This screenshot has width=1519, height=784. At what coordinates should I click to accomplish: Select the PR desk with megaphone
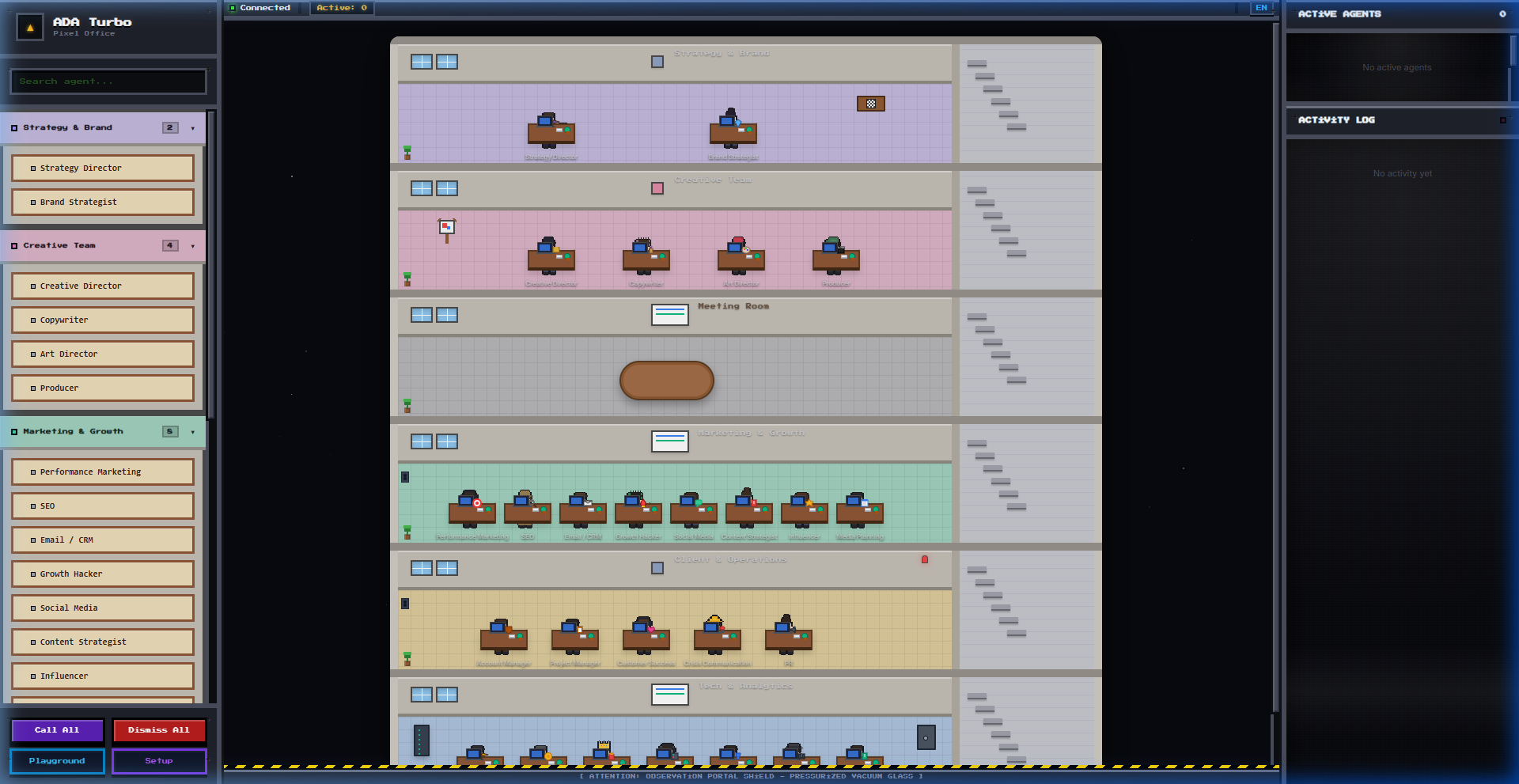789,636
